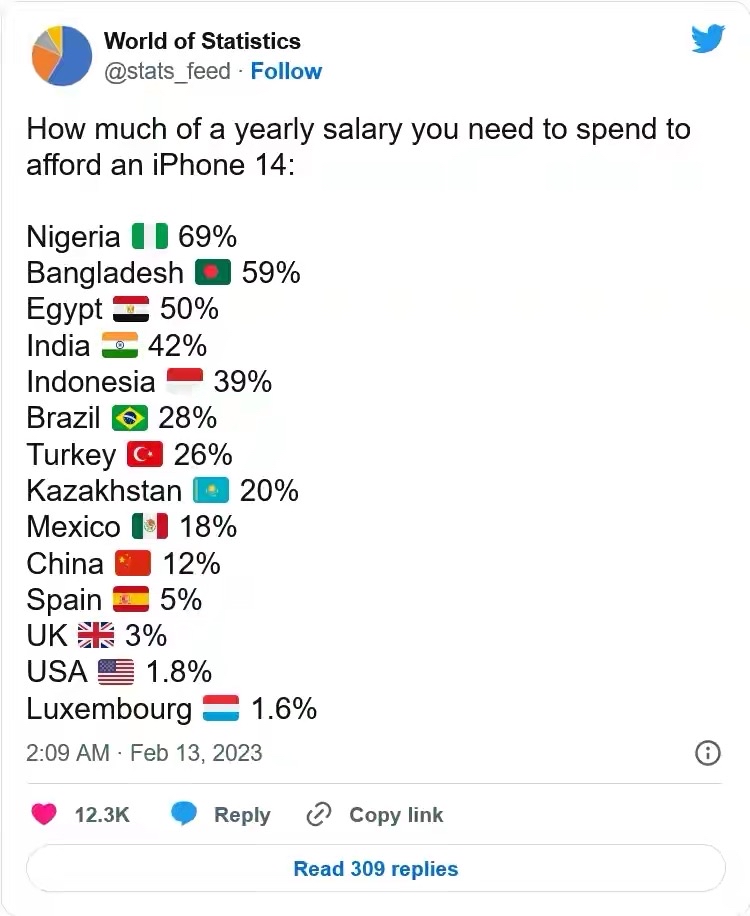The width and height of the screenshot is (750, 916).
Task: Click the Brazil flag emoji
Action: coord(129,418)
